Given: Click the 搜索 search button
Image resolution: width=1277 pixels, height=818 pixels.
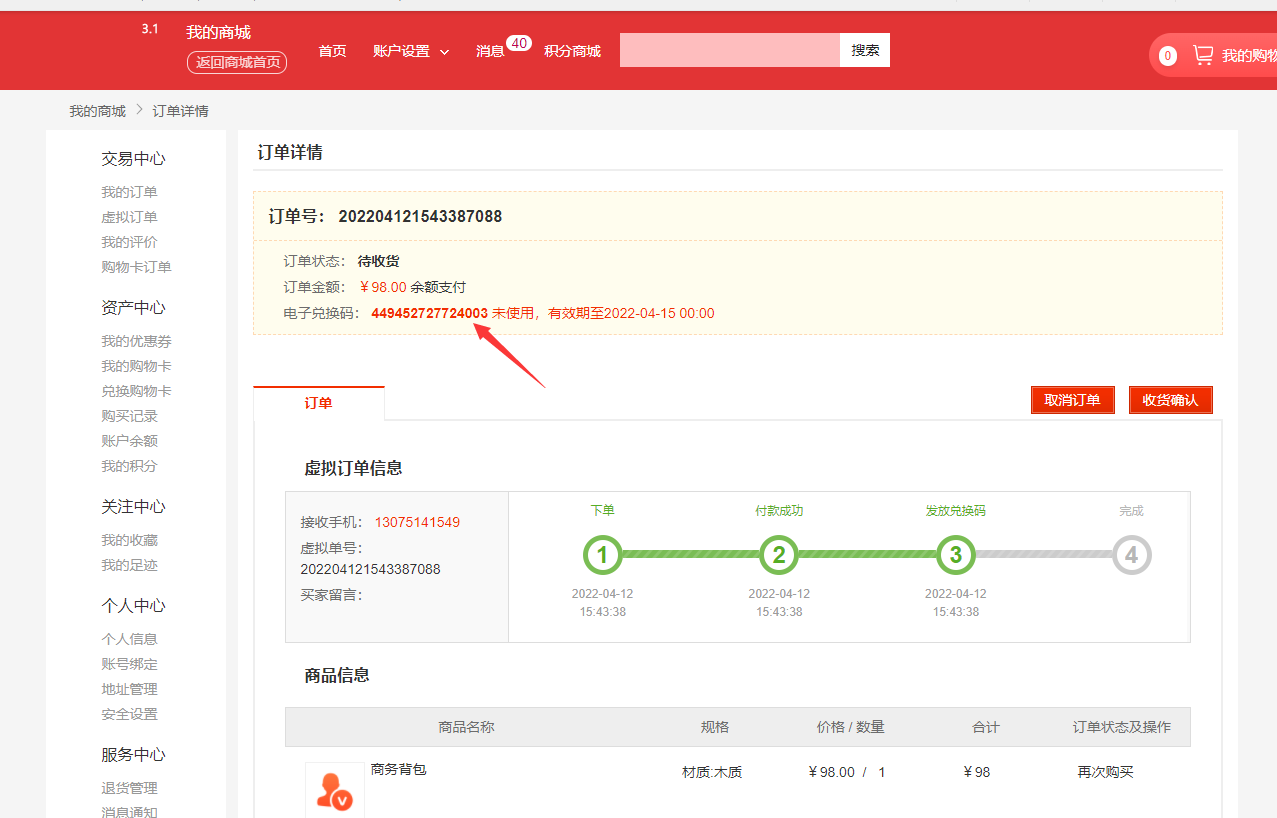Looking at the screenshot, I should (x=865, y=50).
